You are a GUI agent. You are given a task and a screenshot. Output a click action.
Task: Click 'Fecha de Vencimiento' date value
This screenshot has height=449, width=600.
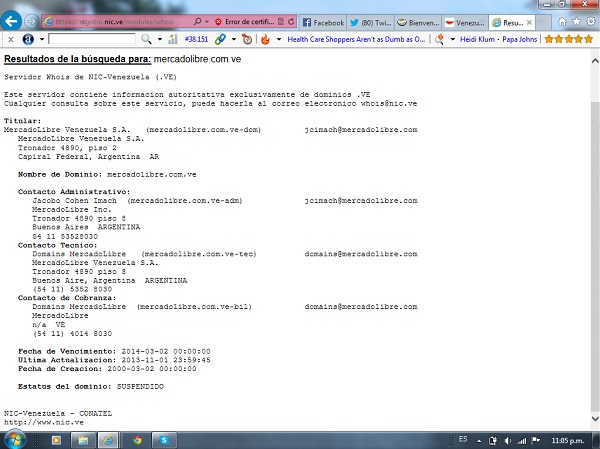[x=166, y=351]
